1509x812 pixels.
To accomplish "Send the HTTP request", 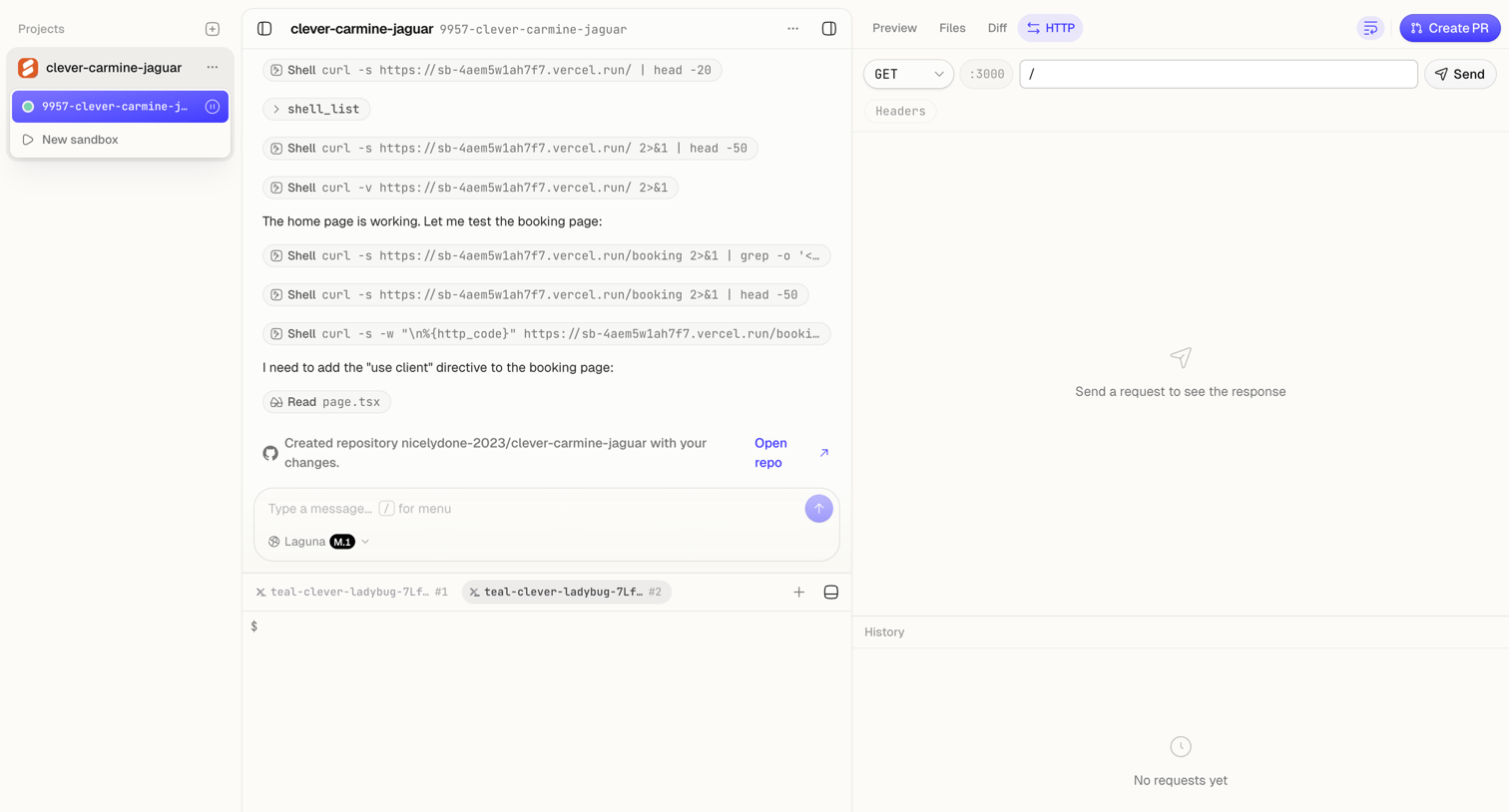I will [1460, 74].
